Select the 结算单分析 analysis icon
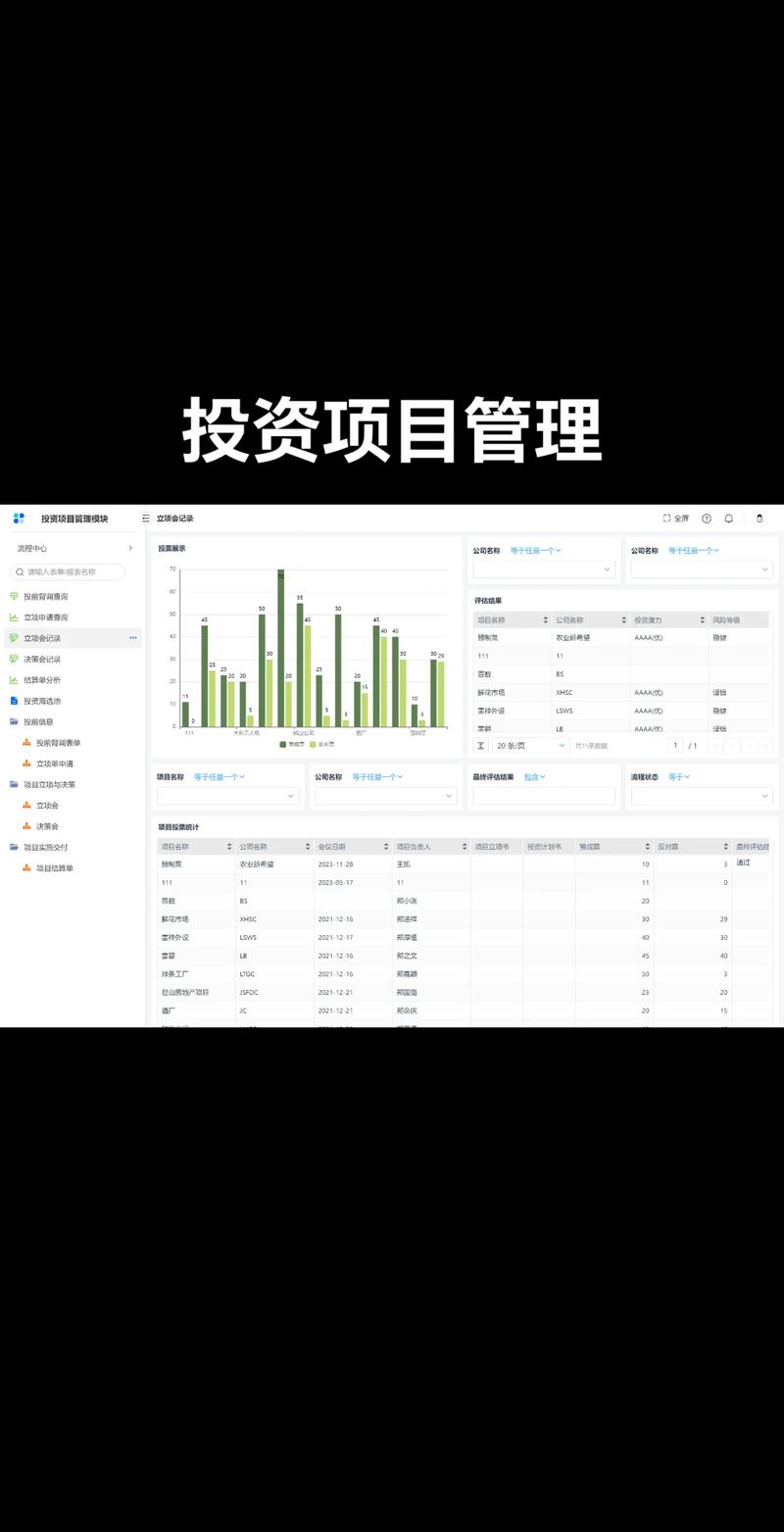784x1532 pixels. pyautogui.click(x=13, y=680)
